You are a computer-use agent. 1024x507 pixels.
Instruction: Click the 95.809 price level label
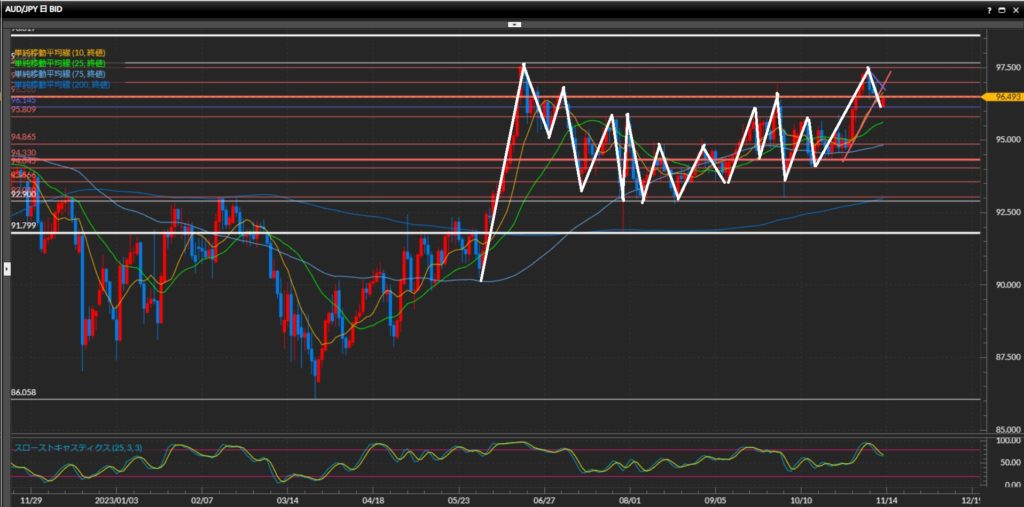tap(24, 109)
